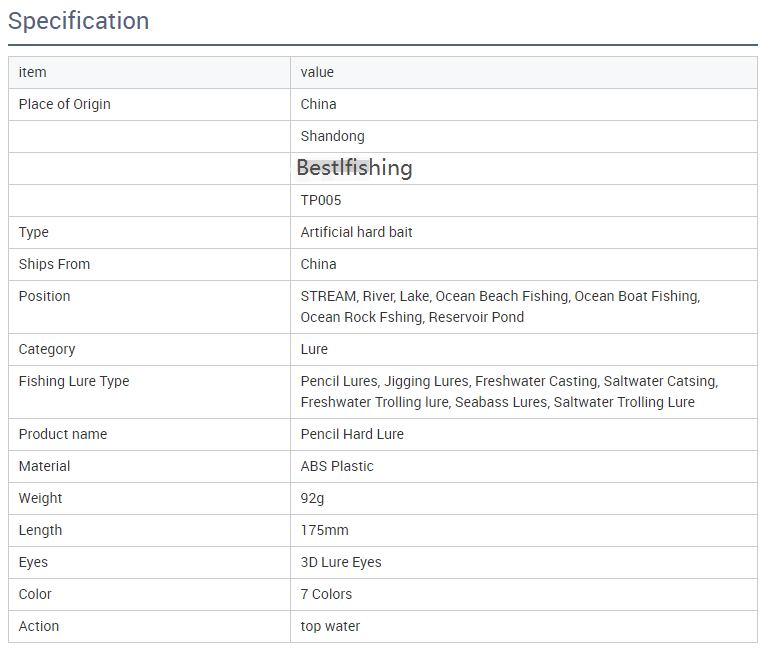Click the Category label cell
The image size is (767, 654).
pyautogui.click(x=149, y=349)
